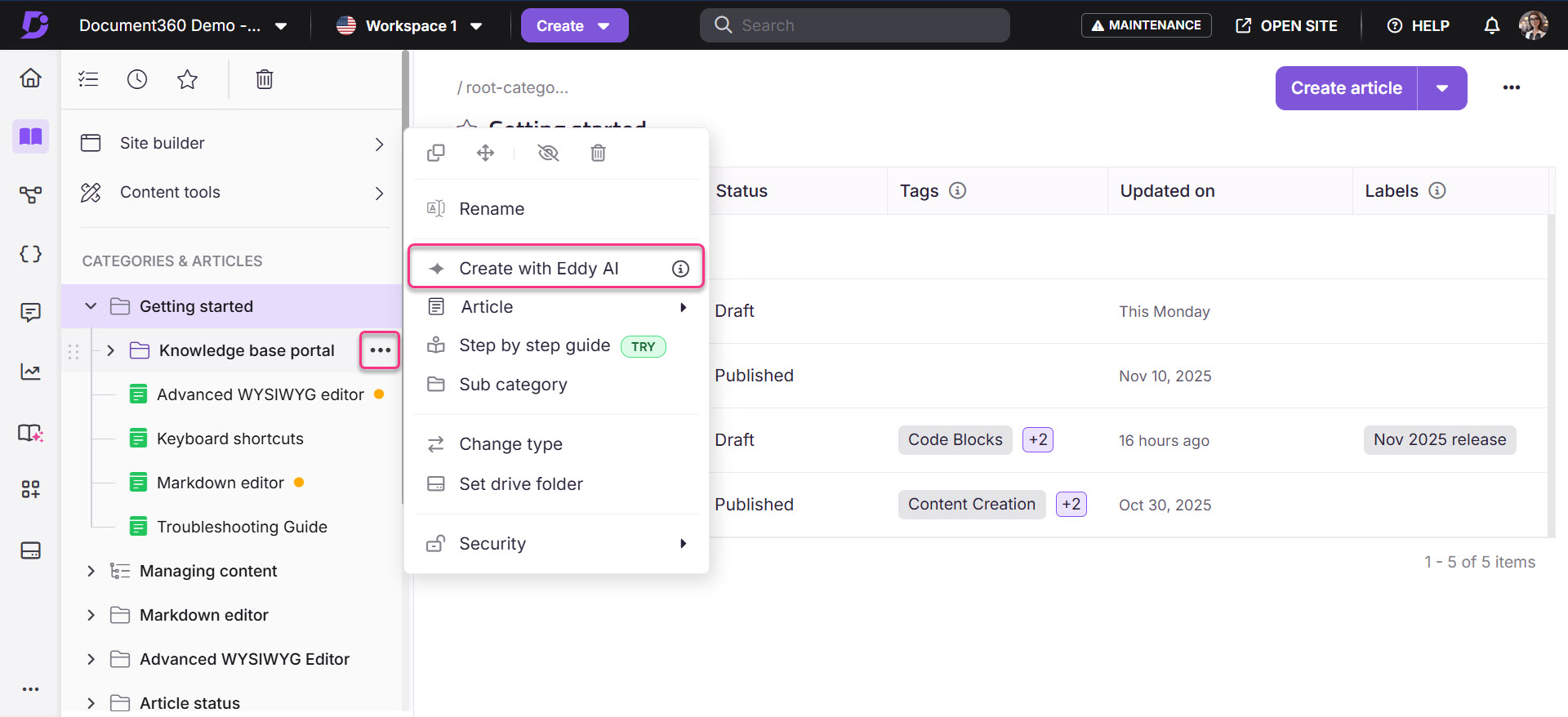Expand the Knowledge base portal folder
This screenshot has width=1568, height=717.
pos(110,350)
